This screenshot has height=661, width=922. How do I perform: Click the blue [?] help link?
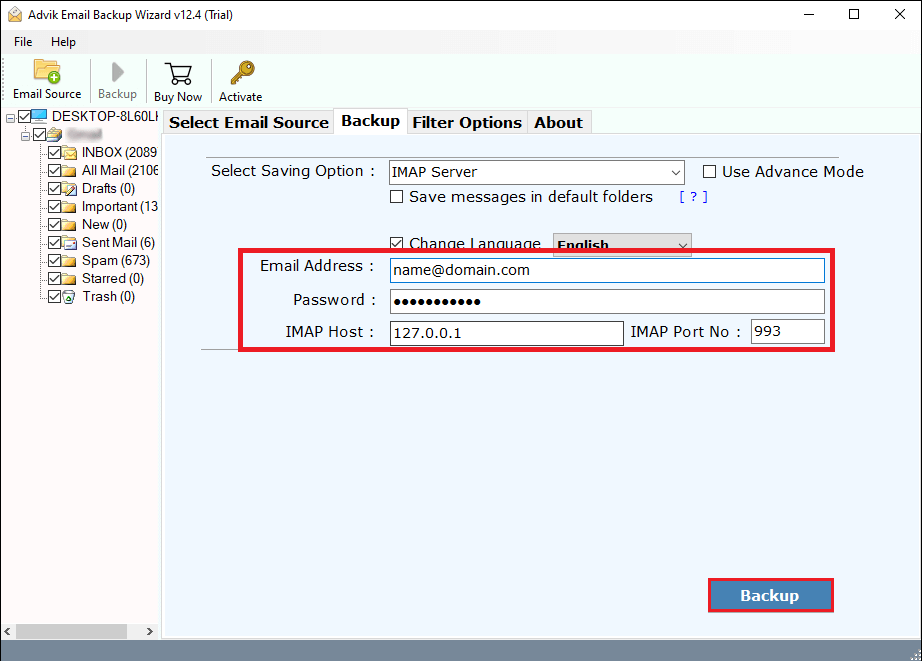pos(691,197)
